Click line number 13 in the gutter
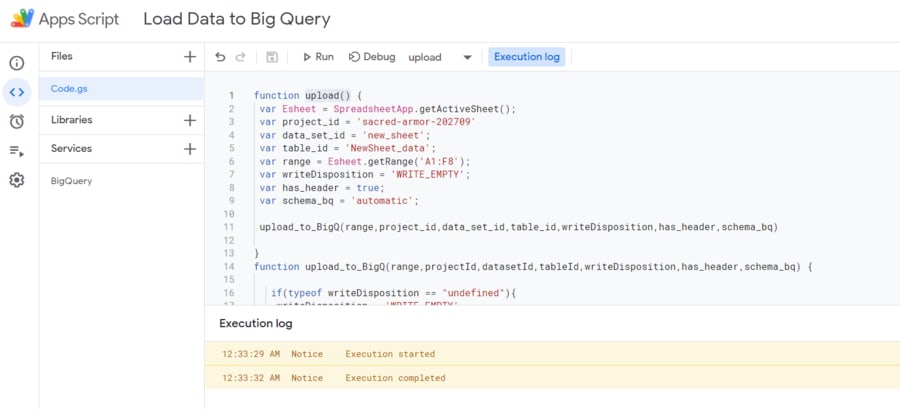Viewport: 900px width, 409px height. tap(228, 253)
